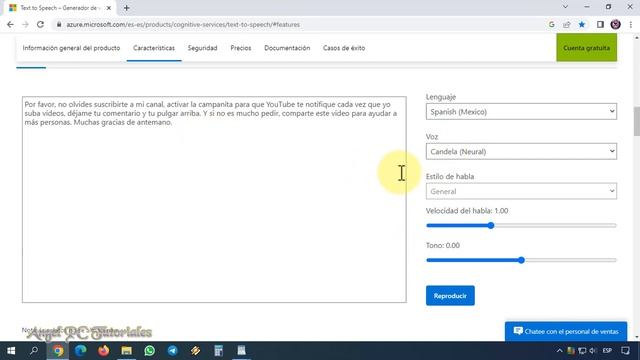Viewport: 640px width, 360px height.
Task: Click the share page icon
Action: pyautogui.click(x=567, y=24)
